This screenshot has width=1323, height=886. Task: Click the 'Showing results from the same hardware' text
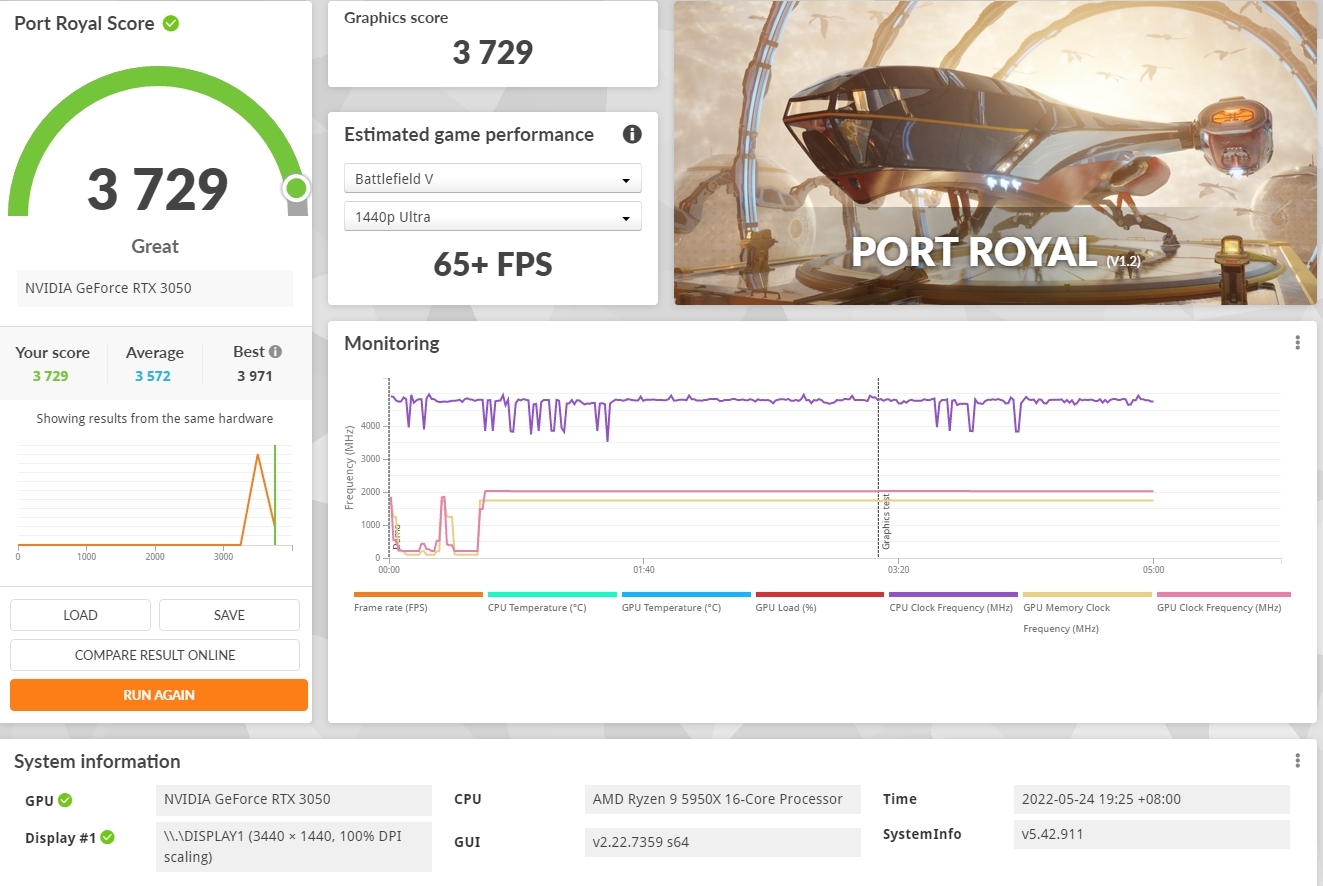[x=155, y=419]
